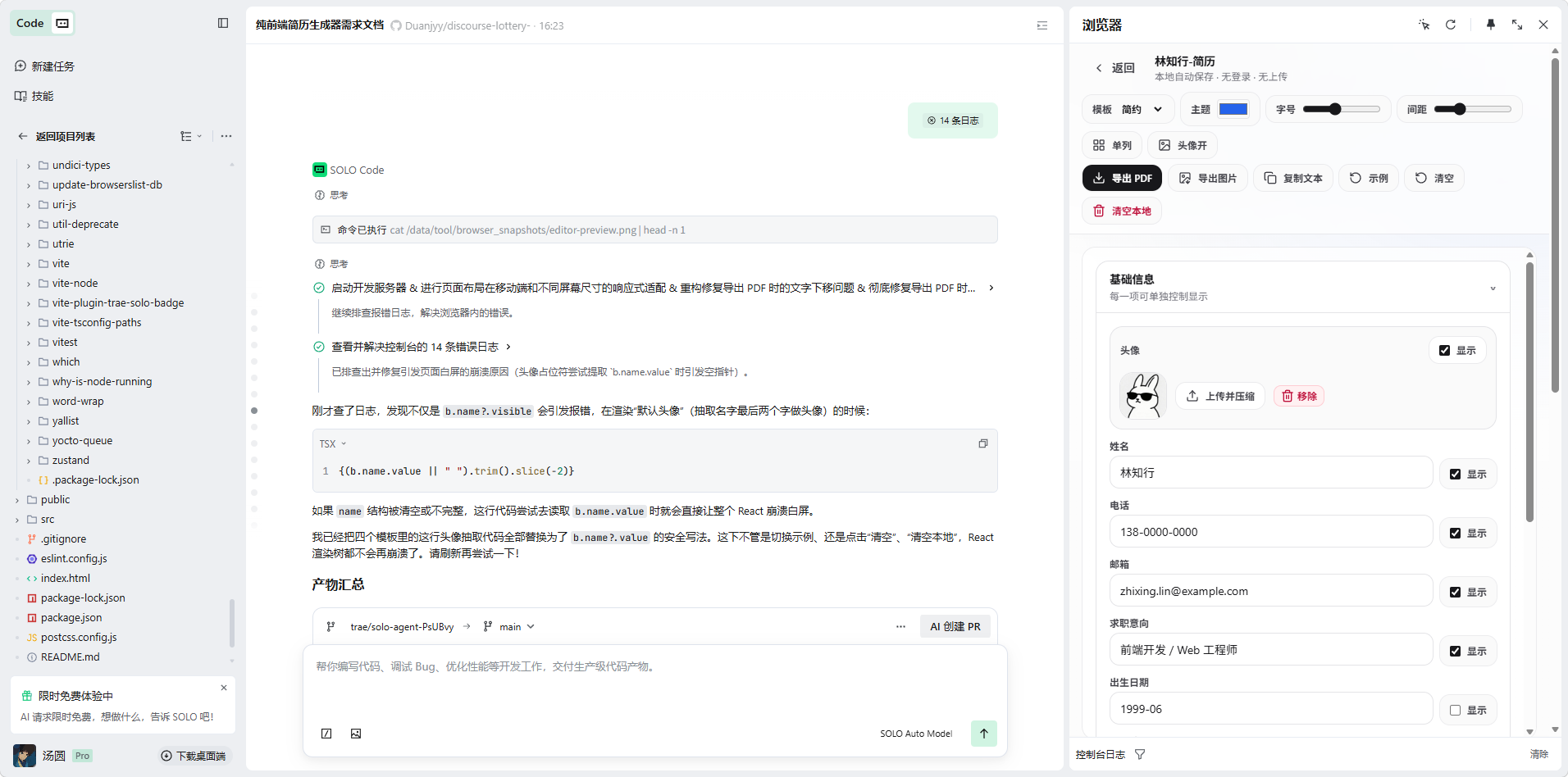Click the 姓名 input field
The width and height of the screenshot is (1568, 777).
(1270, 473)
